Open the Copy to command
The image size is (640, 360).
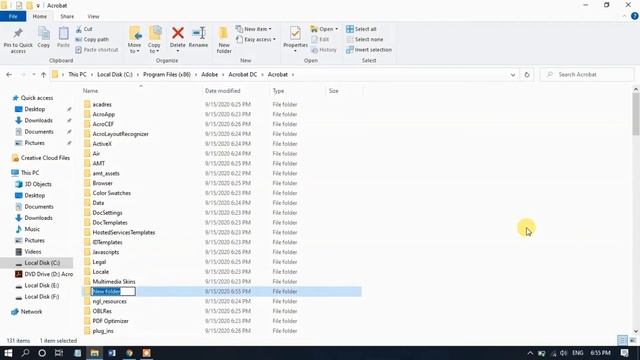click(x=154, y=40)
